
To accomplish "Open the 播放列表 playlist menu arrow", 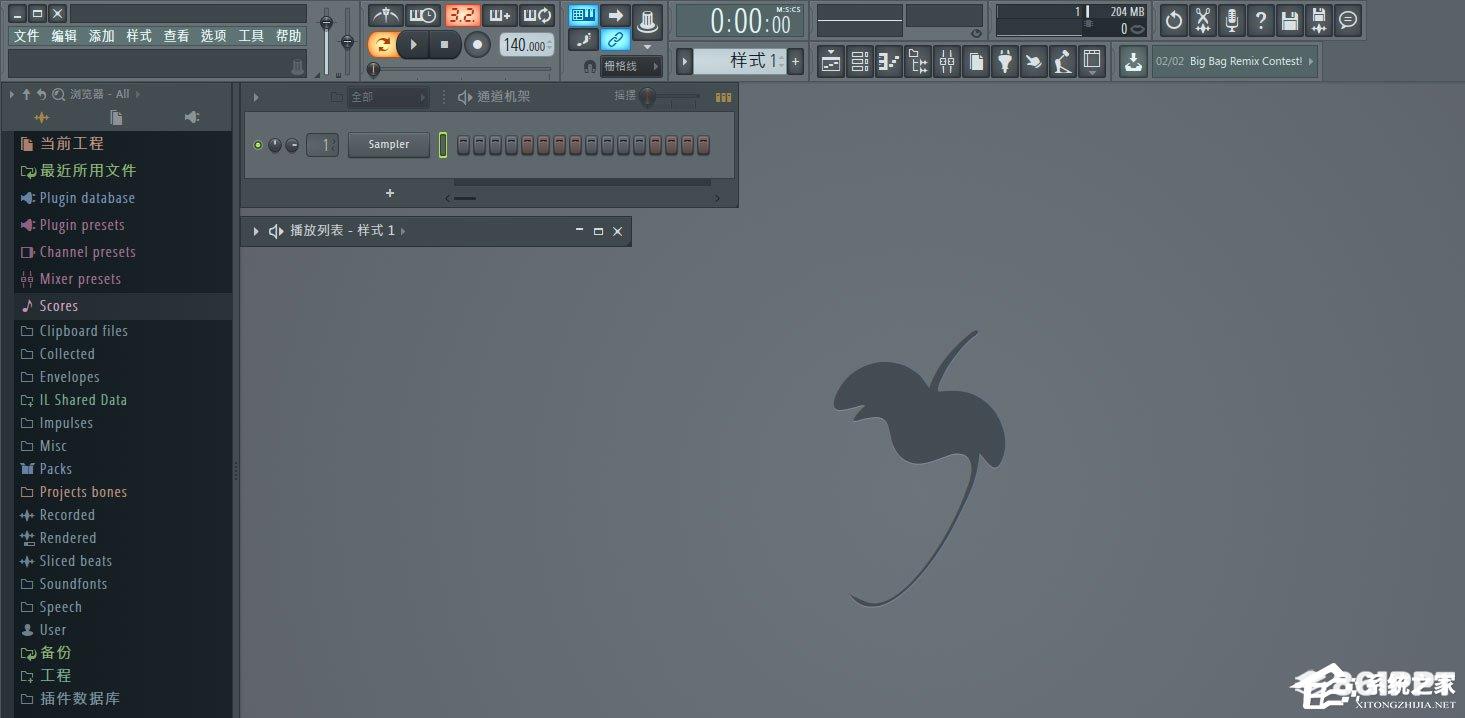I will pyautogui.click(x=256, y=231).
